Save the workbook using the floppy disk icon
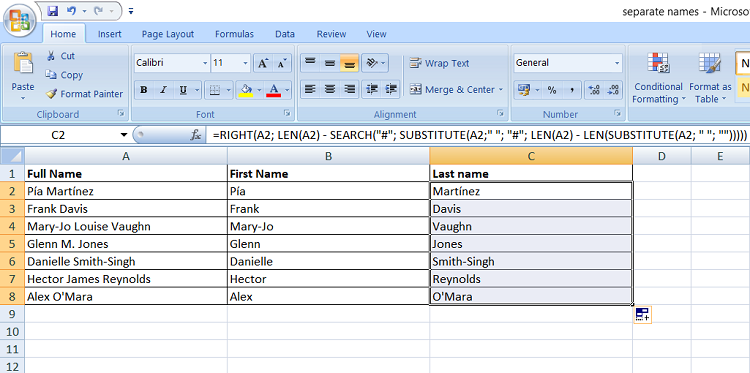This screenshot has height=373, width=750. [53, 10]
